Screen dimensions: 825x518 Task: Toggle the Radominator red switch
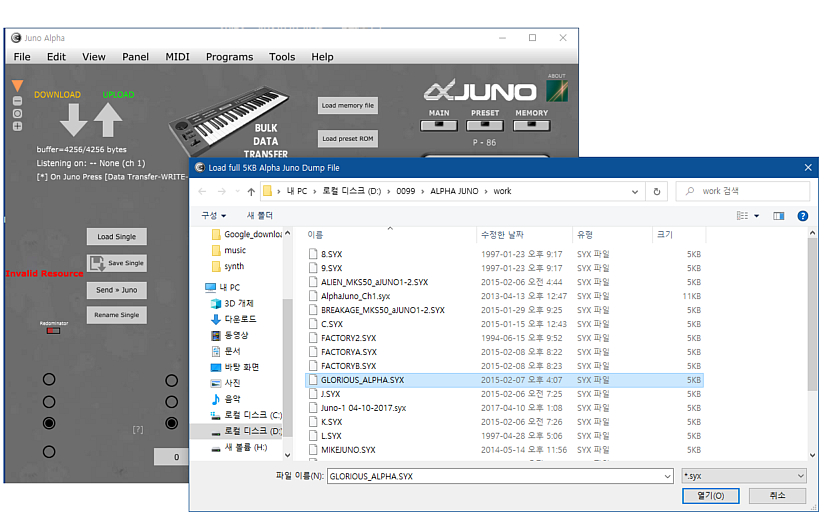[53, 331]
